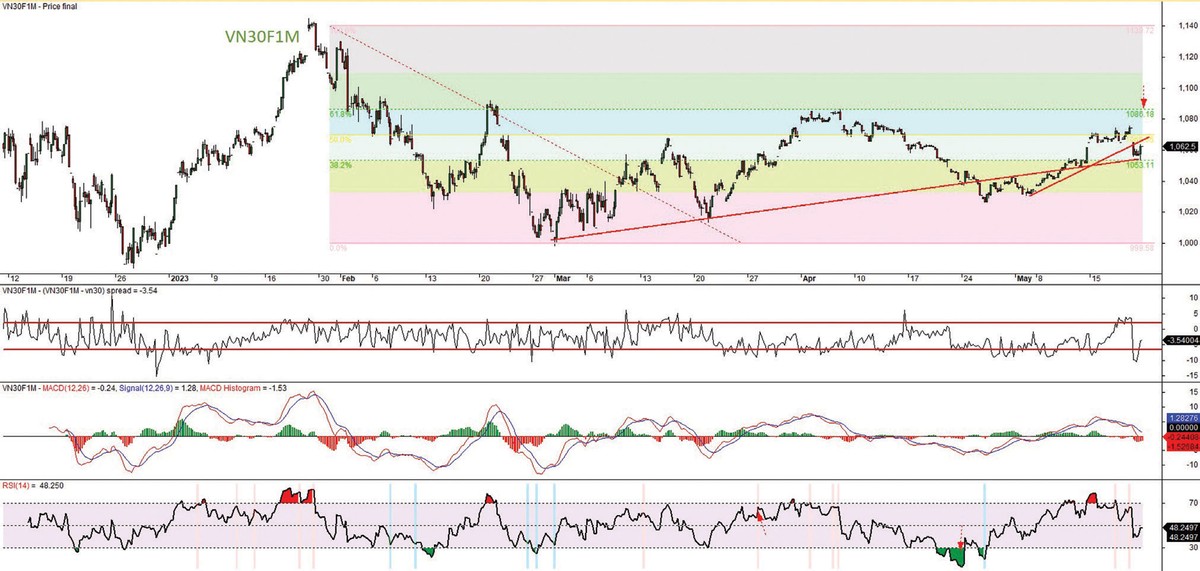The image size is (1200, 571).
Task: Click the red arrow in the green RSI oversold zone
Action: point(960,543)
